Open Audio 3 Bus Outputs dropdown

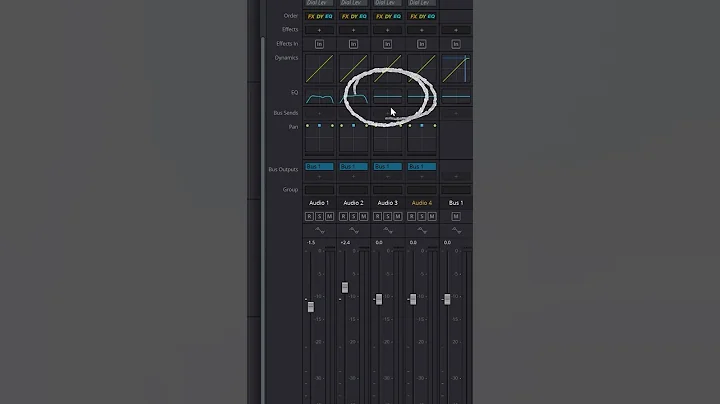(388, 166)
